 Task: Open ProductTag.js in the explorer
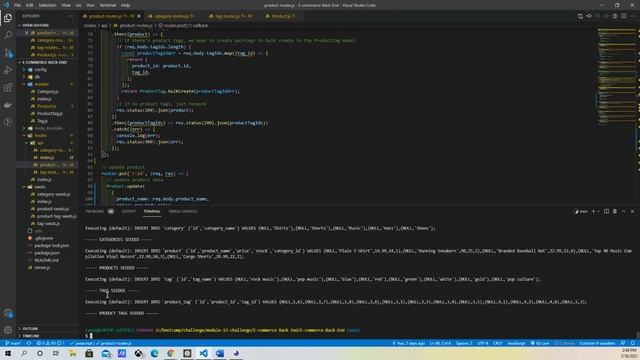pos(49,113)
